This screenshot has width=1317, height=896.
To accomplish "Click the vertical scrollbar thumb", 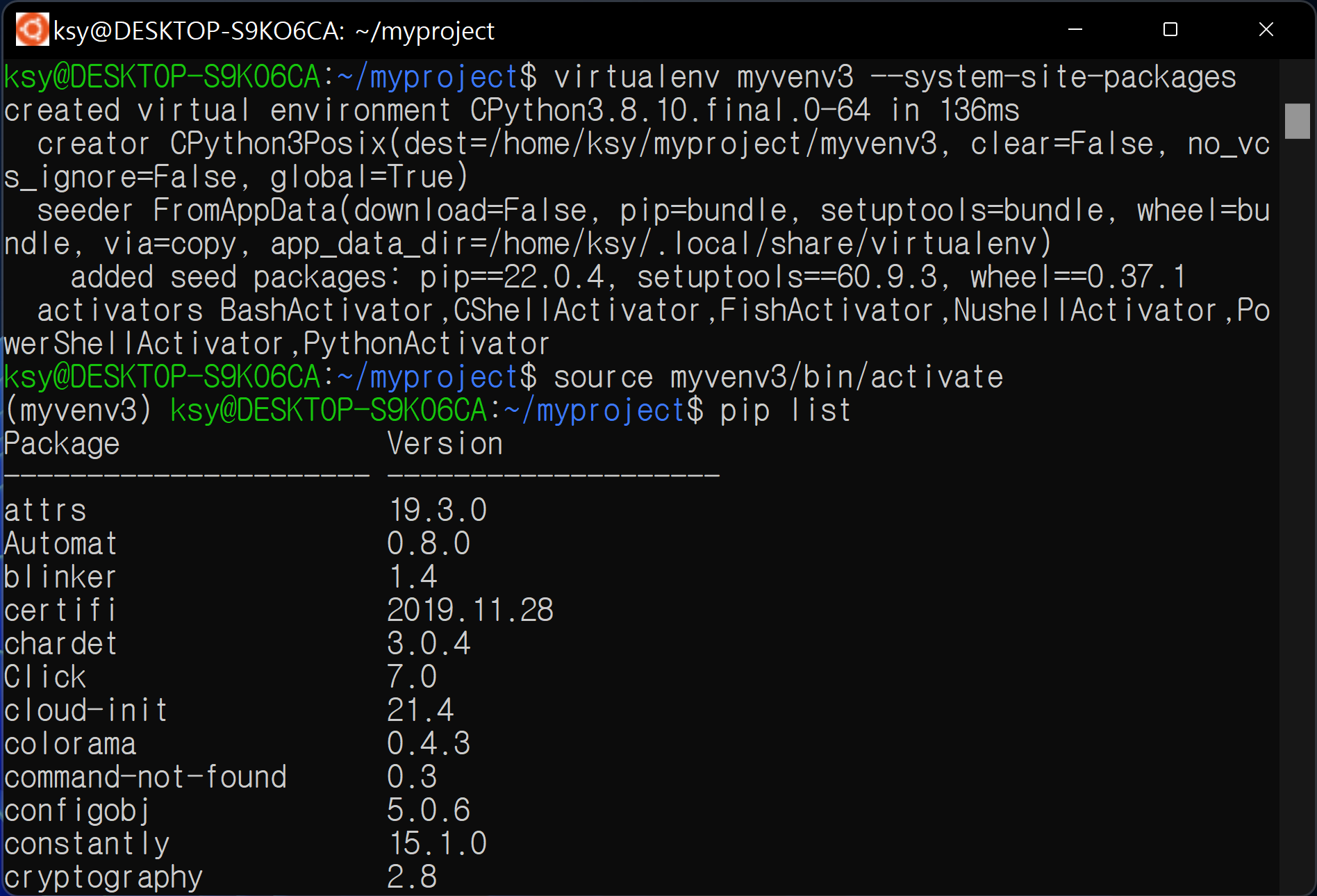I will pos(1297,121).
